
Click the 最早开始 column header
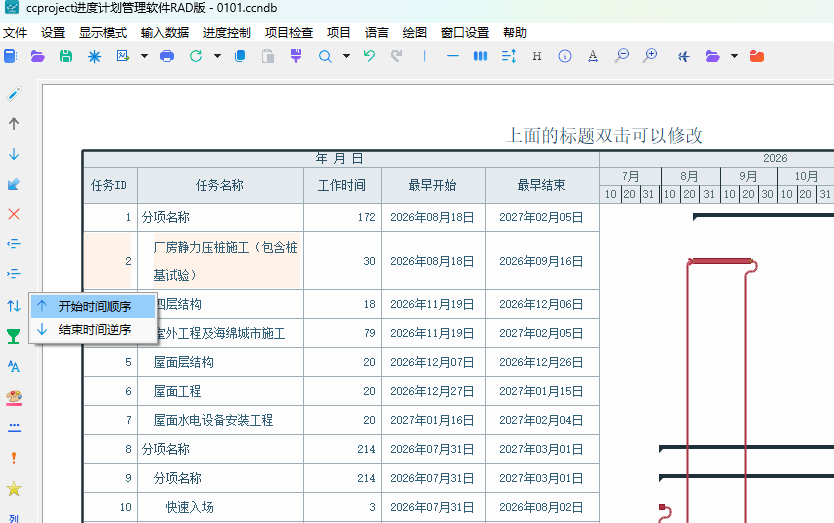tap(432, 185)
